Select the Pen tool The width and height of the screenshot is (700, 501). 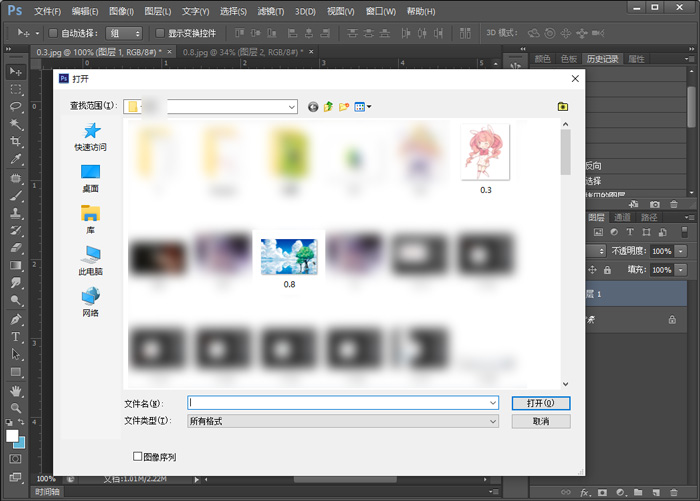pos(16,319)
